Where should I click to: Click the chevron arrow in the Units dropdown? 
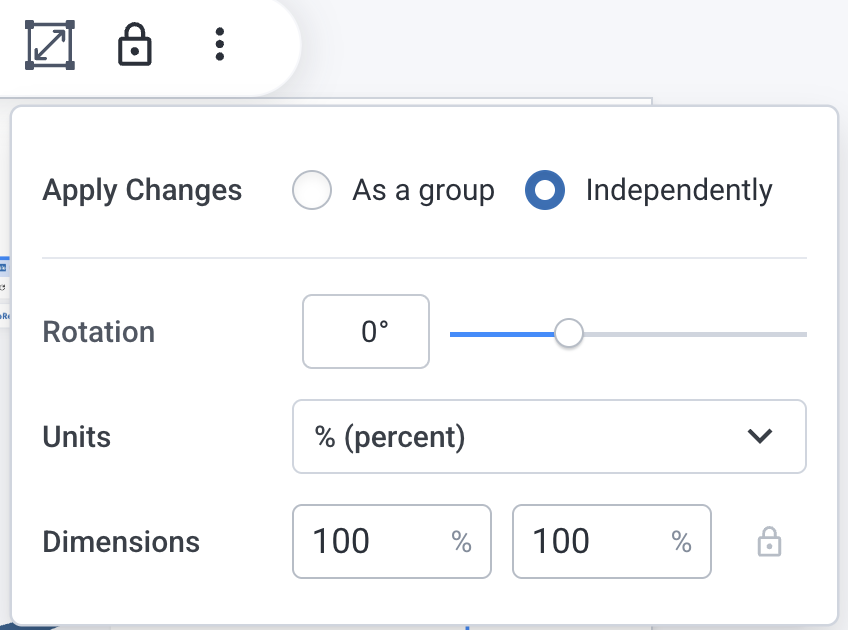tap(760, 437)
